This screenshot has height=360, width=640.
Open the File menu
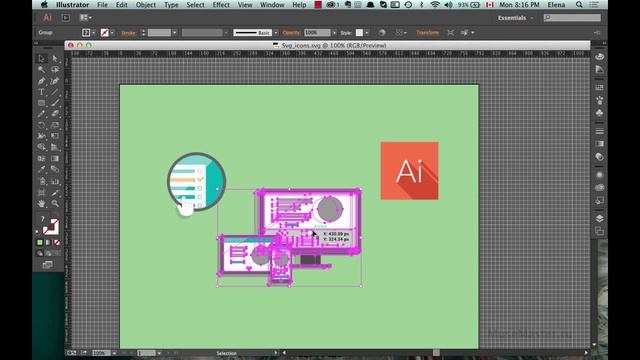pyautogui.click(x=102, y=5)
